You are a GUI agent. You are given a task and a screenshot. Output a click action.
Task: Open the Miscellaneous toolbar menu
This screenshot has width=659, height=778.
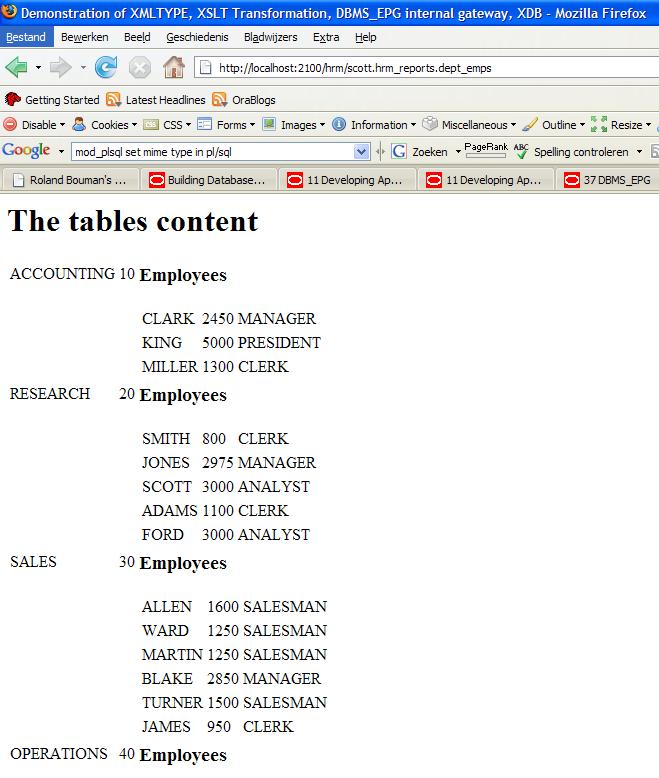point(469,125)
